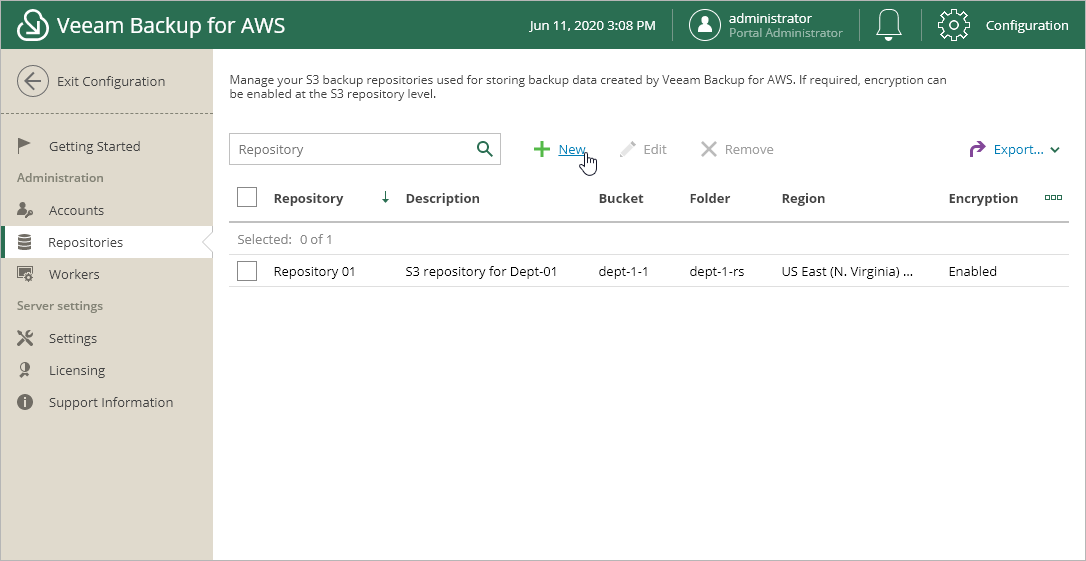The image size is (1086, 561).
Task: Click the administrator user name
Action: pos(770,18)
